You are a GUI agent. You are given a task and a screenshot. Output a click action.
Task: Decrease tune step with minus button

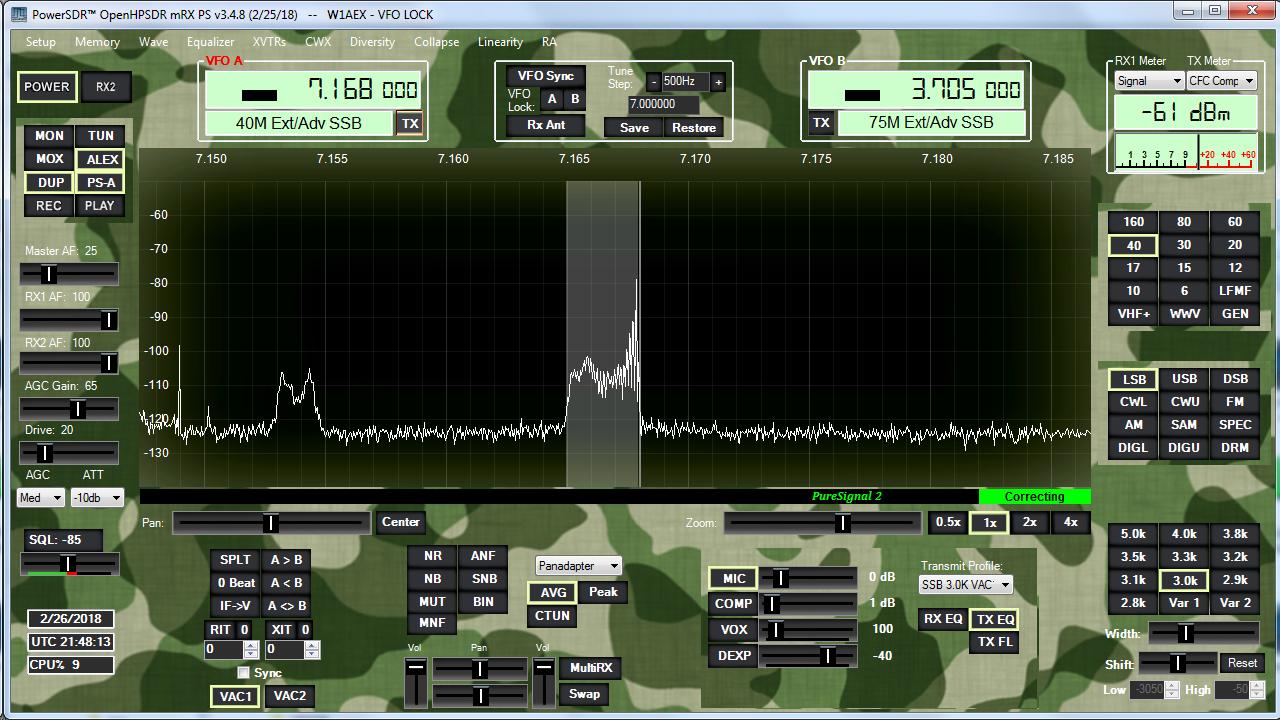pos(654,82)
